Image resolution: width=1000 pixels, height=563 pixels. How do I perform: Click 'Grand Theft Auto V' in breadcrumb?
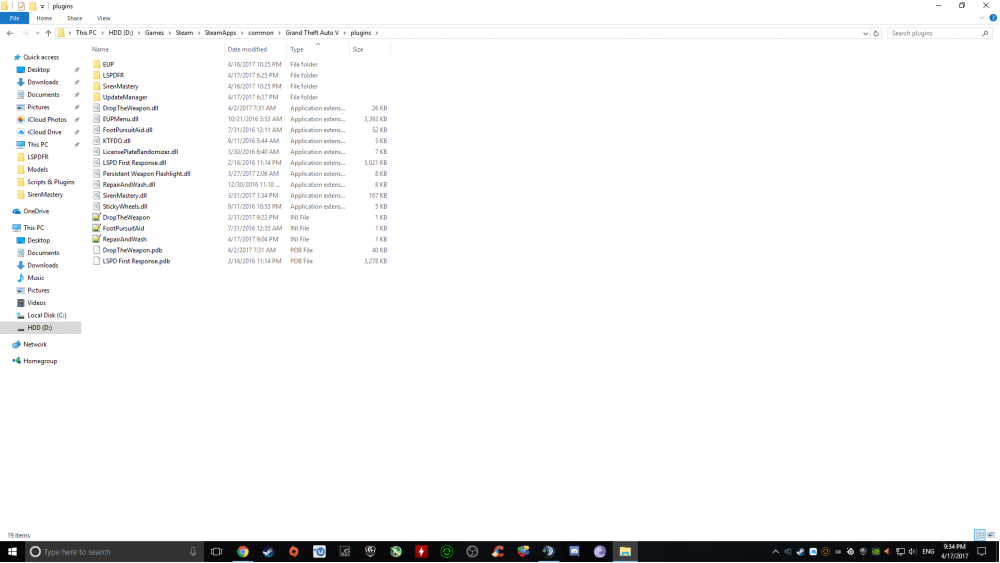tap(312, 33)
